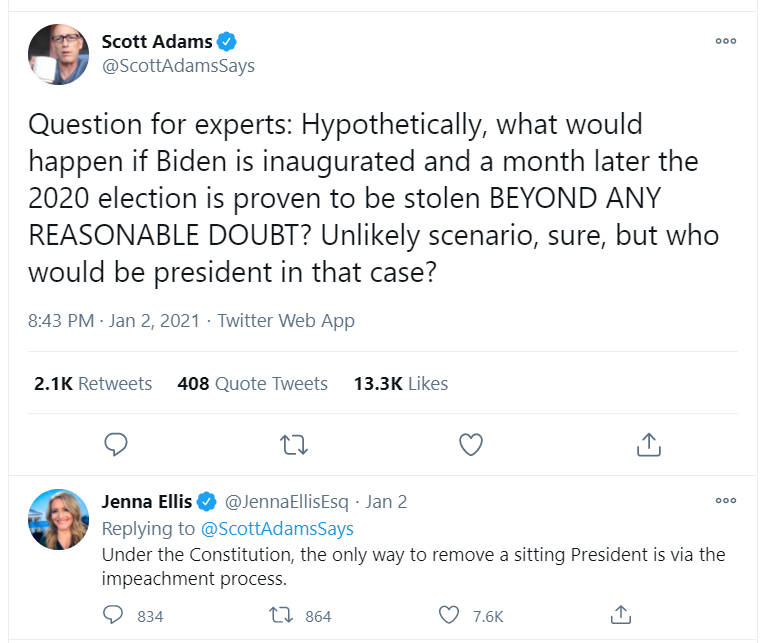Like Jenna Ellis' reply
The height and width of the screenshot is (643, 767).
coord(450,615)
